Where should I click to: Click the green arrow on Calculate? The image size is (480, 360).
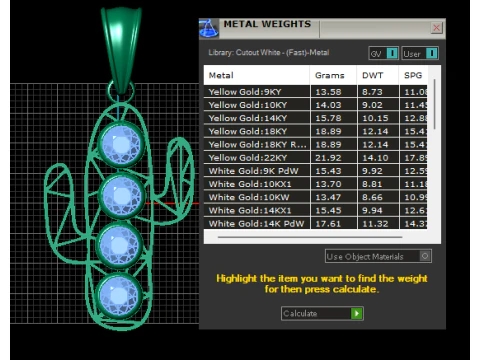[356, 313]
